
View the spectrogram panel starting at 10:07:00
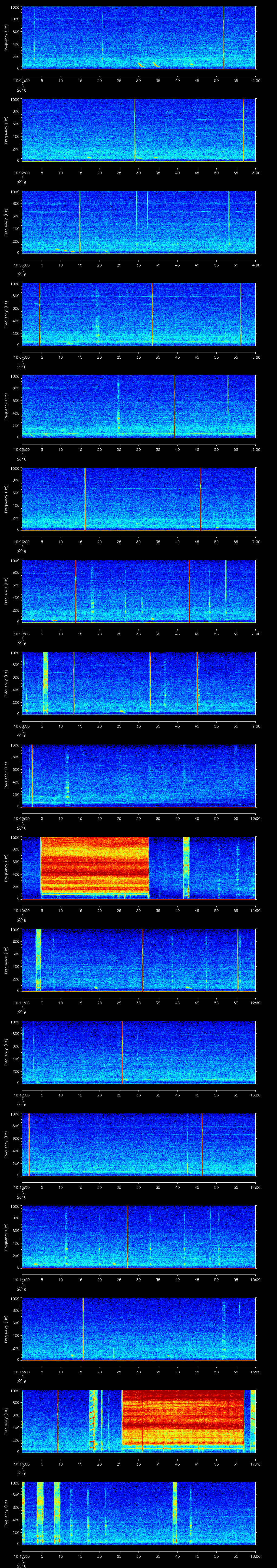(x=138, y=591)
